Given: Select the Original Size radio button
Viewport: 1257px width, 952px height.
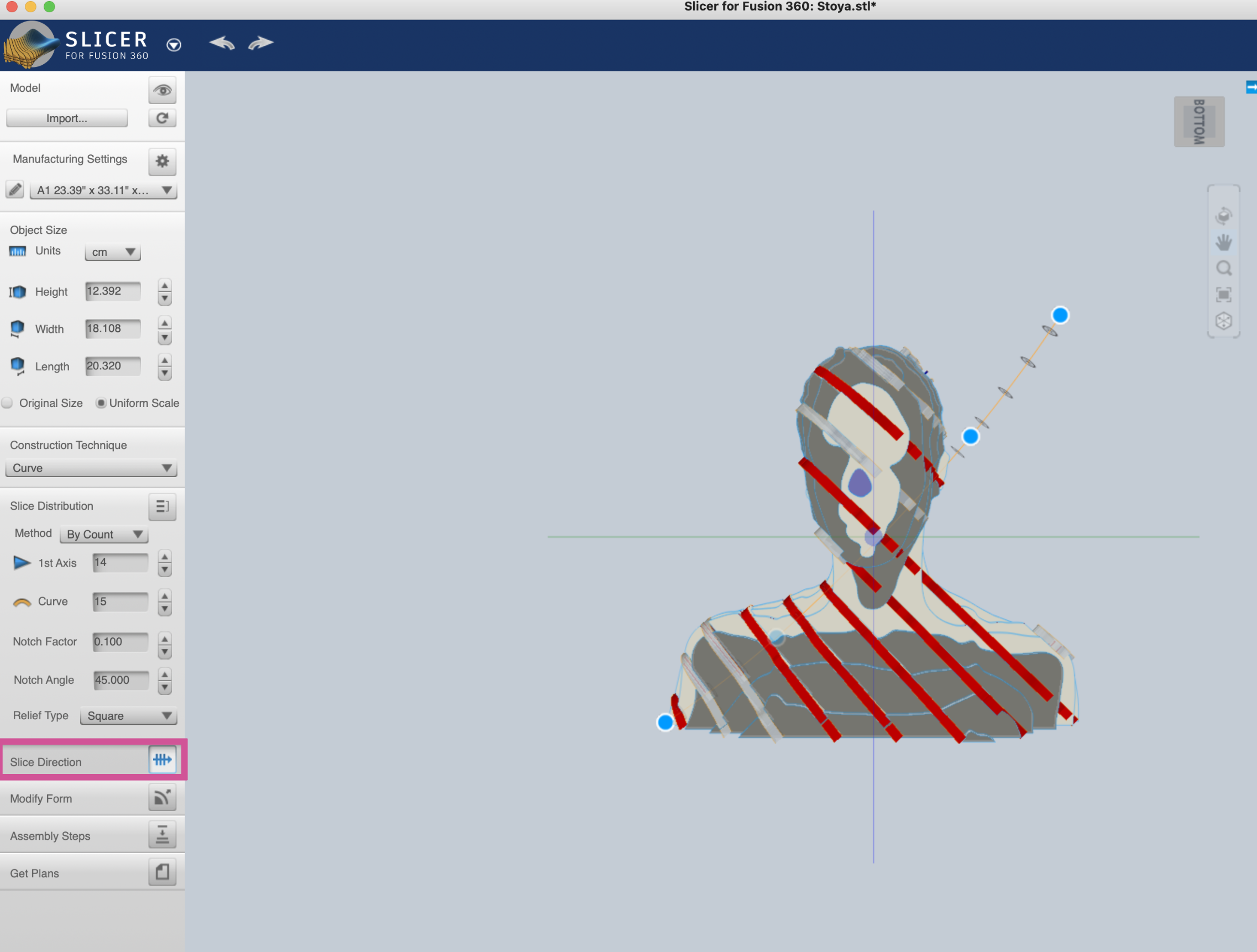Looking at the screenshot, I should [x=7, y=403].
